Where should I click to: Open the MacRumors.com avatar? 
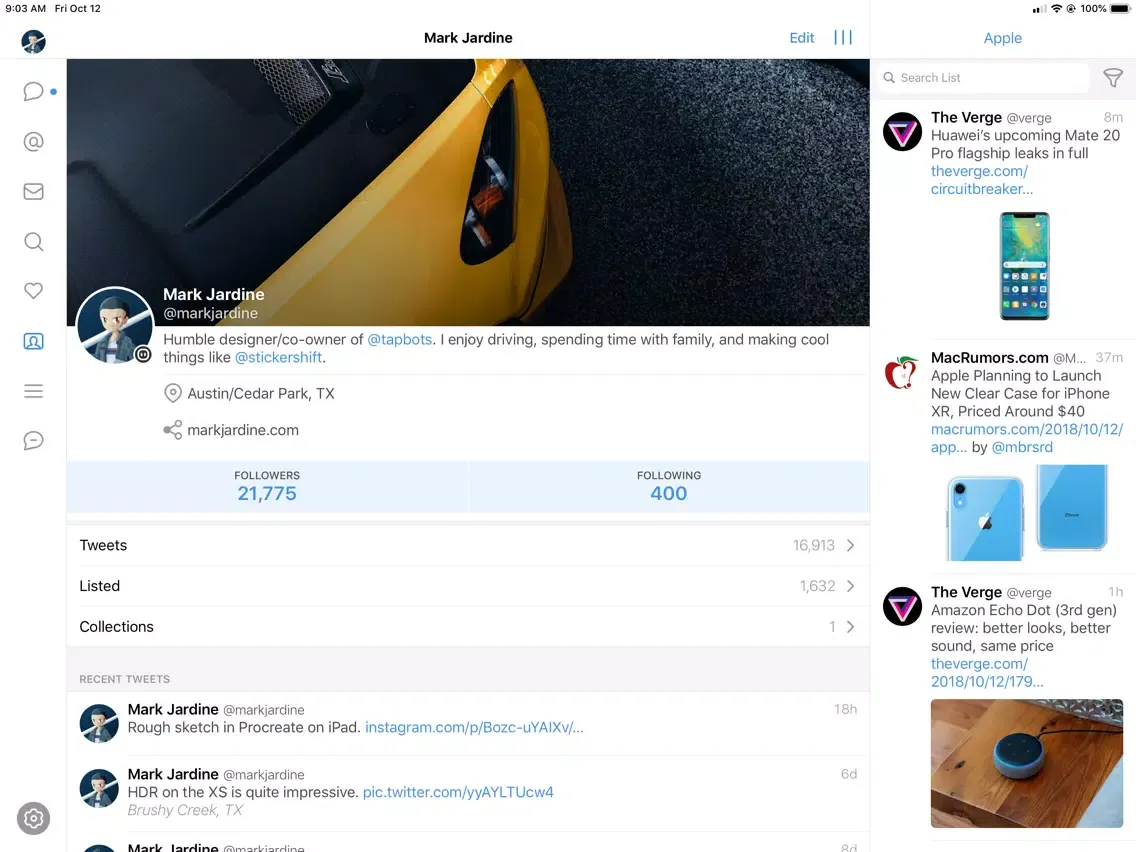[902, 372]
